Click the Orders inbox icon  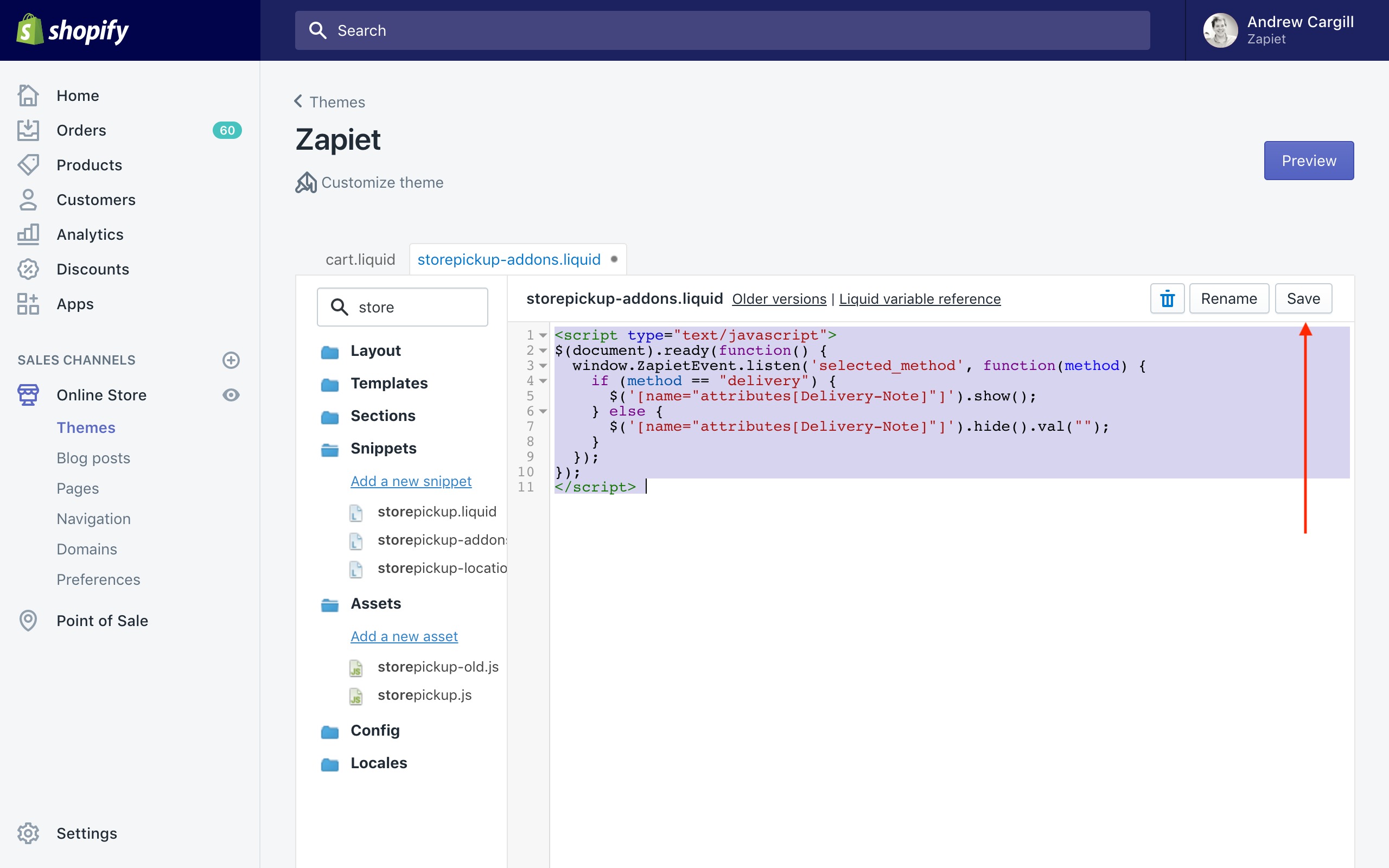(28, 130)
